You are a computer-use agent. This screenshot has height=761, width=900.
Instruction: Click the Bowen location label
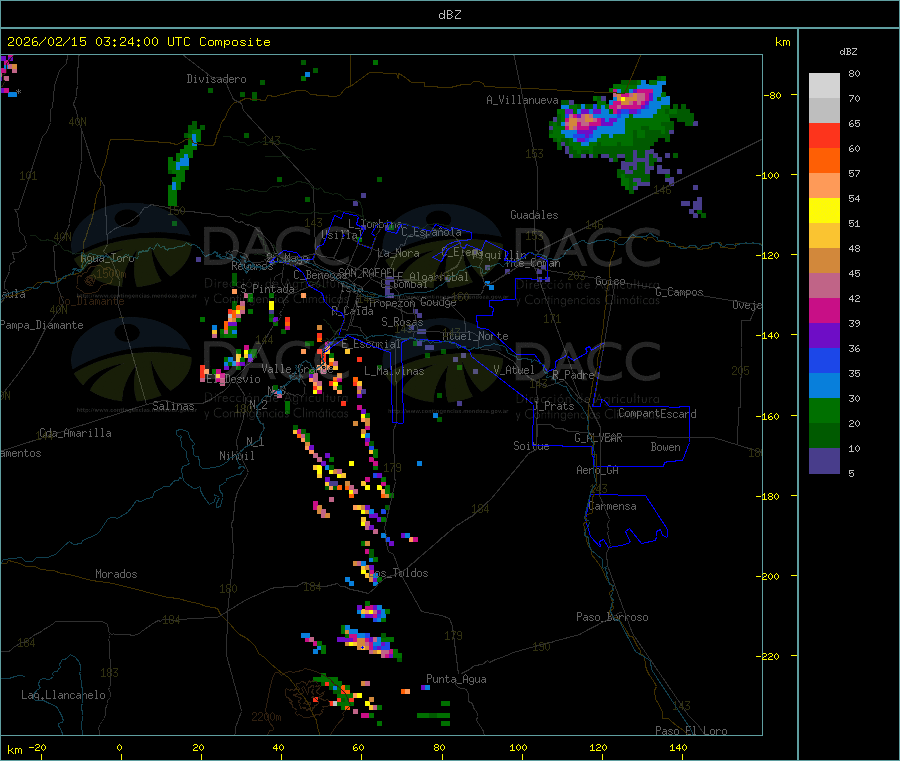[x=666, y=447]
